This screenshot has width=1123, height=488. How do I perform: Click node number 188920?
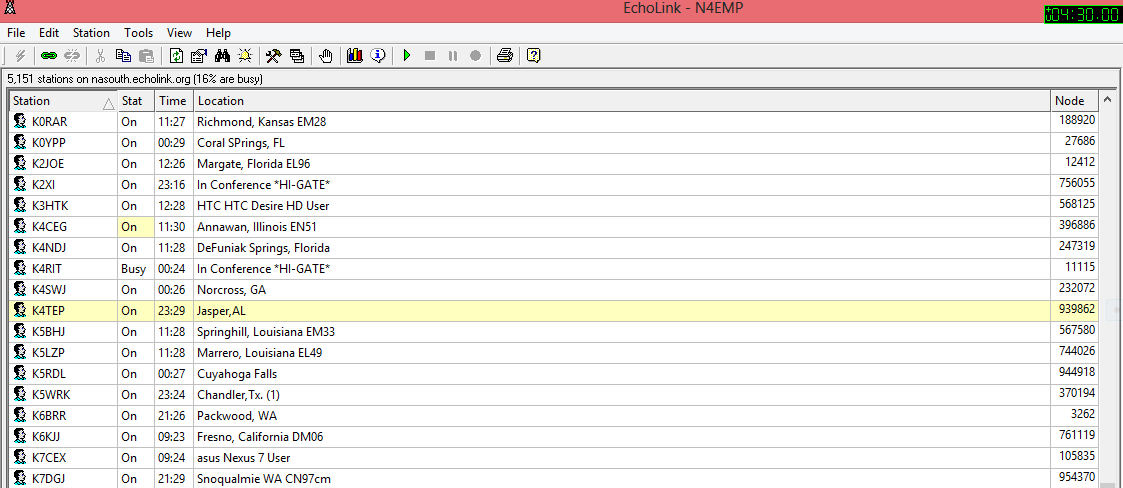[1077, 121]
